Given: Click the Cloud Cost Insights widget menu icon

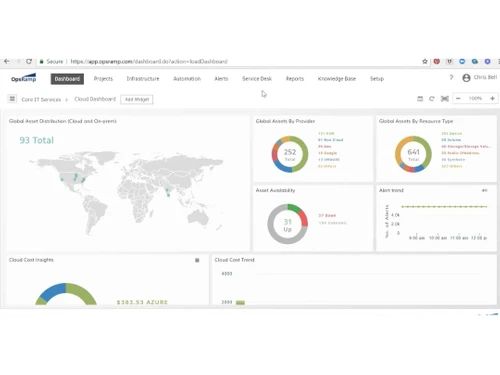Looking at the screenshot, I should (197, 260).
